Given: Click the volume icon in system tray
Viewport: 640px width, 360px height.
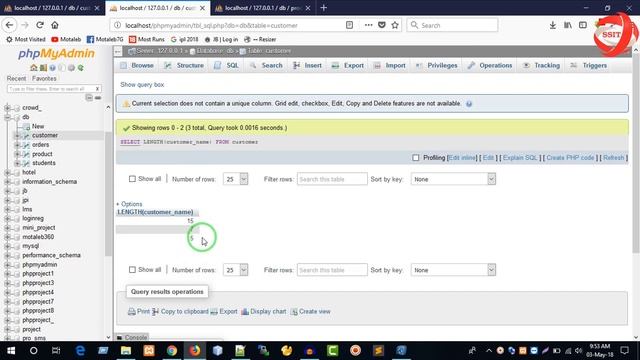Looking at the screenshot, I should tap(578, 351).
